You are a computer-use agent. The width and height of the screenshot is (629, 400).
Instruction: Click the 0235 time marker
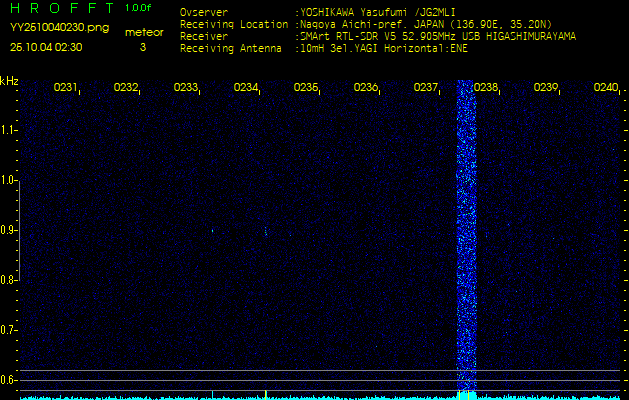point(305,87)
